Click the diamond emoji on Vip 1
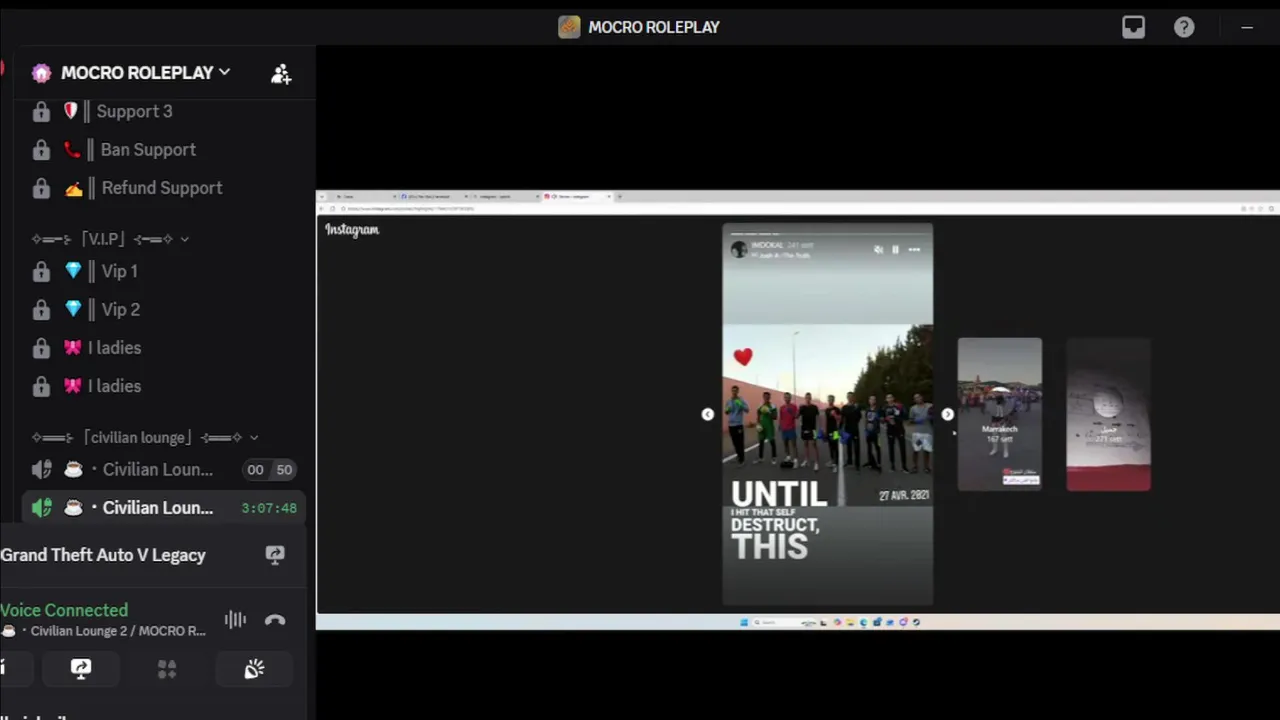 point(73,271)
